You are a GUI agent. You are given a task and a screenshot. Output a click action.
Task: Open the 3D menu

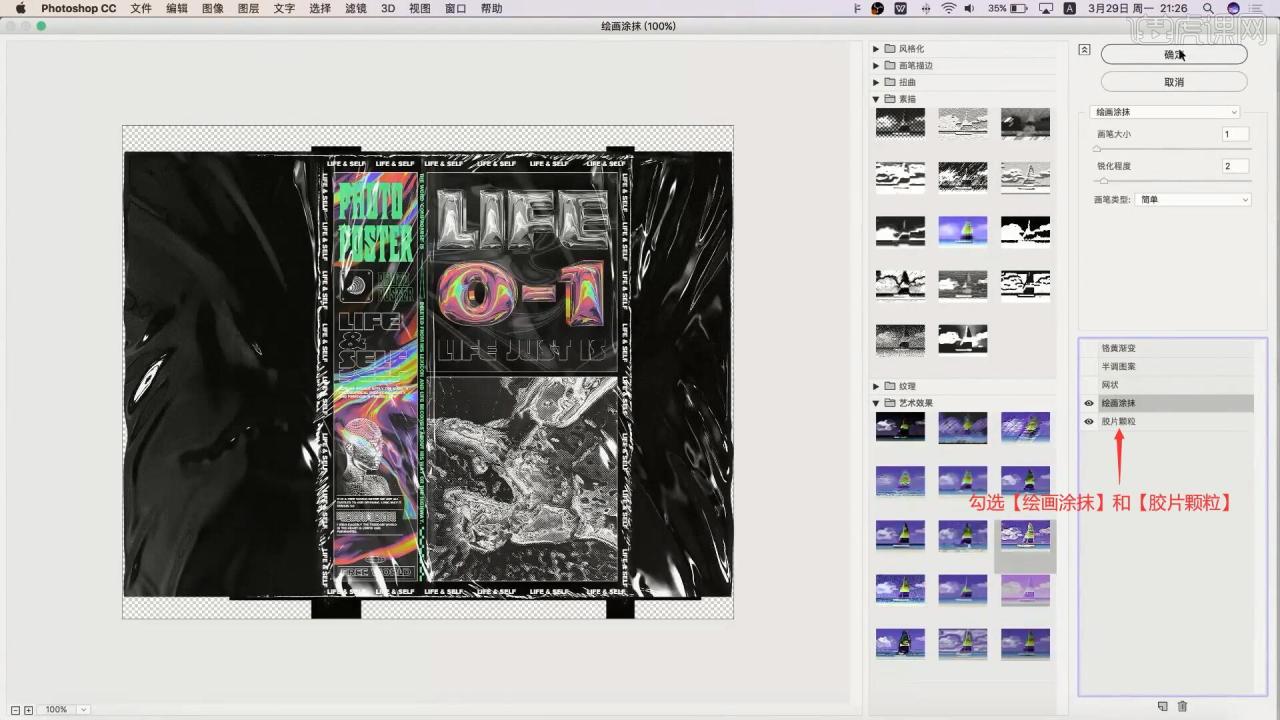[x=388, y=8]
